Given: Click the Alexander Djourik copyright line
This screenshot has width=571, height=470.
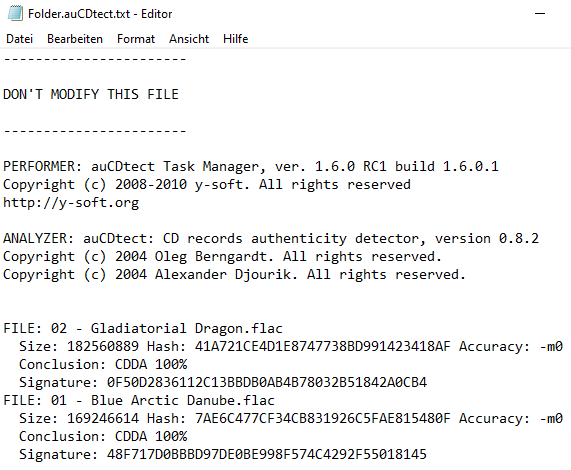Looking at the screenshot, I should coord(234,275).
